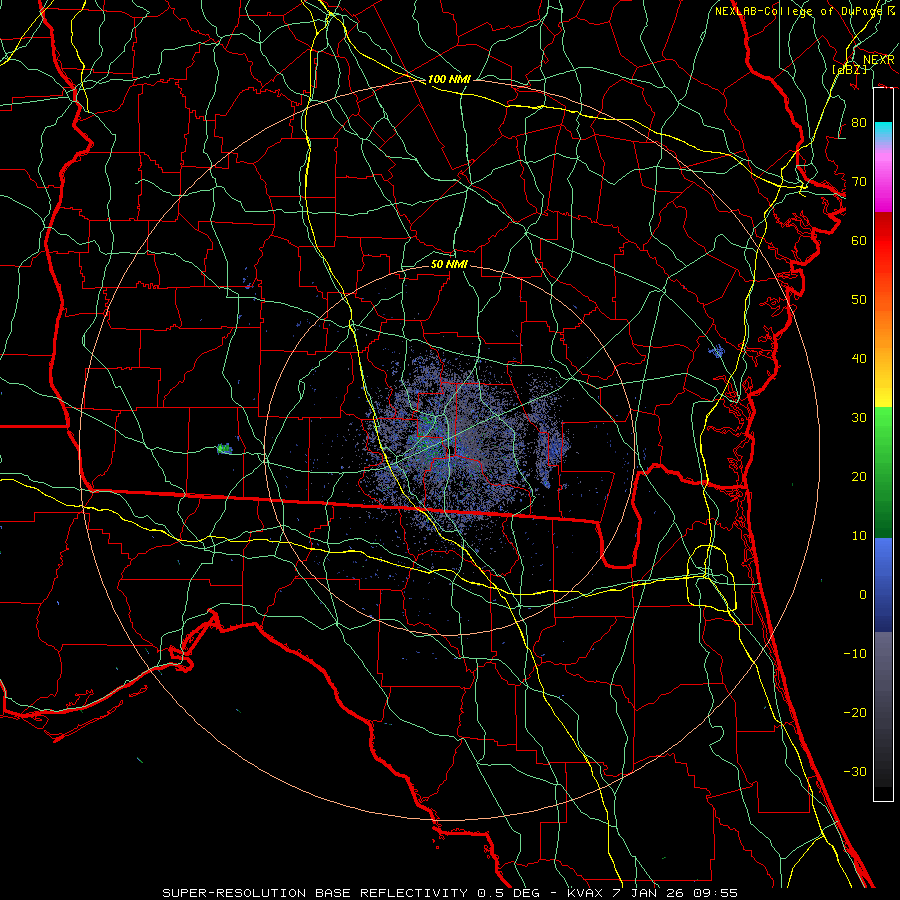The image size is (900, 900).
Task: Click the red segment of color bar
Action: [x=883, y=241]
